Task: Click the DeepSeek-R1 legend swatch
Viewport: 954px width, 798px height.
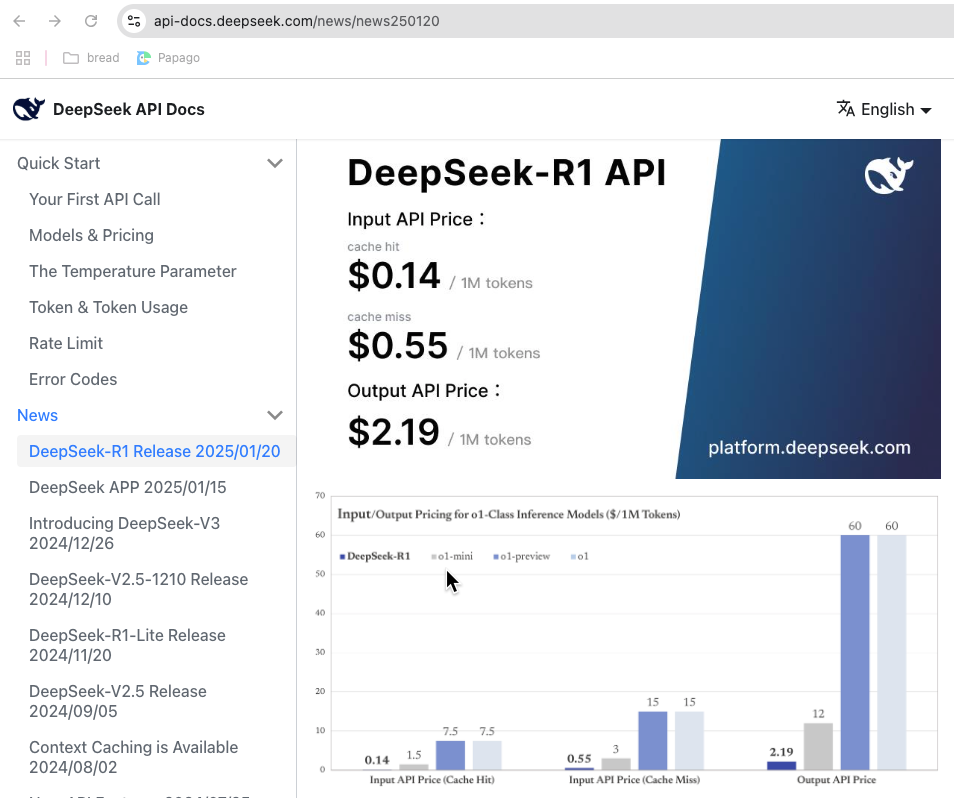Action: tap(343, 557)
